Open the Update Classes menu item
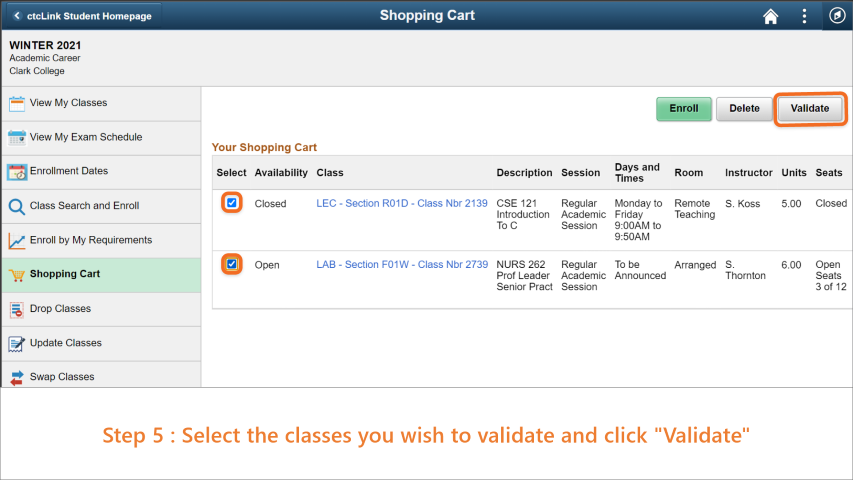The width and height of the screenshot is (853, 480). 101,343
